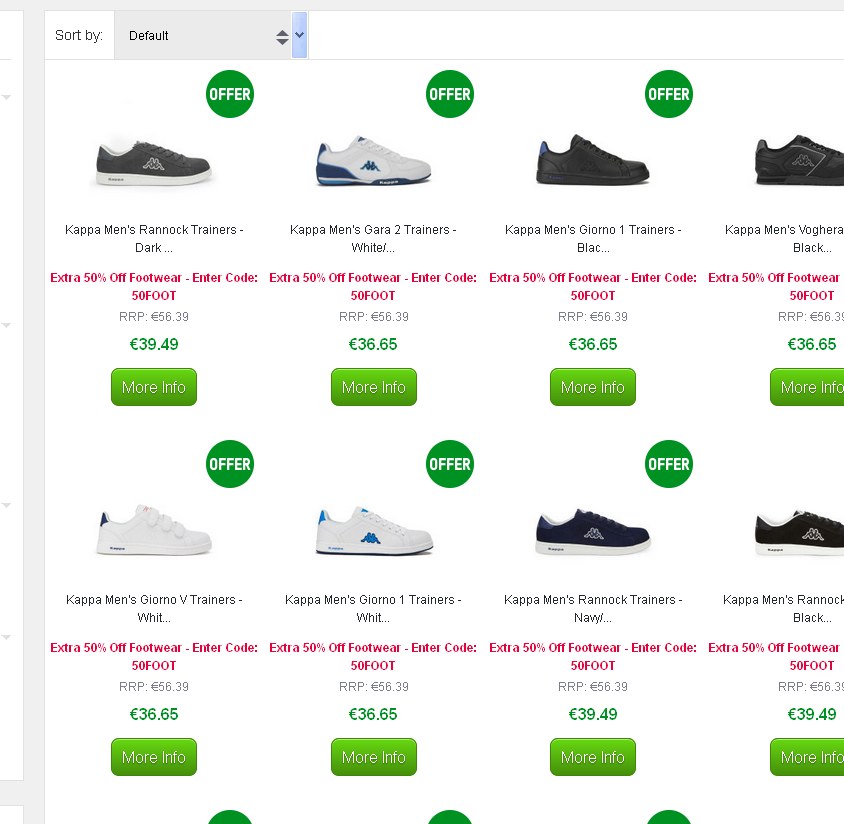844x824 pixels.
Task: Open the Sort by Default dropdown
Action: [x=200, y=36]
